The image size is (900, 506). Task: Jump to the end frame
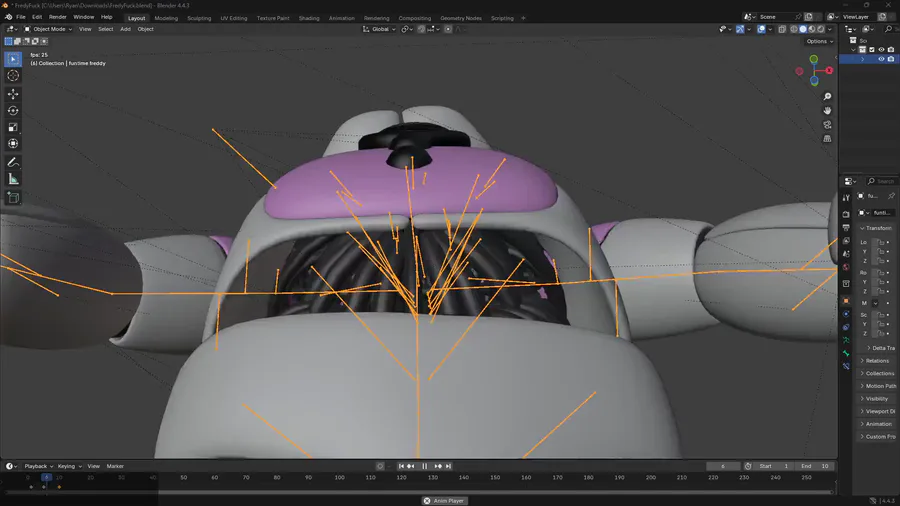tap(448, 466)
